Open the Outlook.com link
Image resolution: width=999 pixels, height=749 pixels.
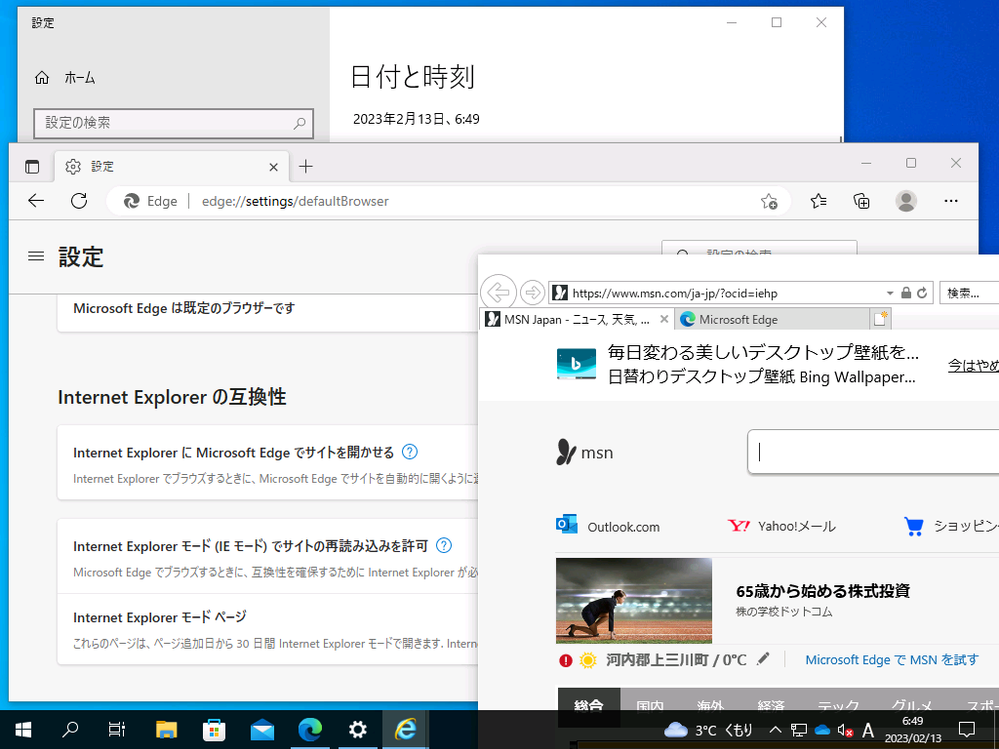point(608,526)
